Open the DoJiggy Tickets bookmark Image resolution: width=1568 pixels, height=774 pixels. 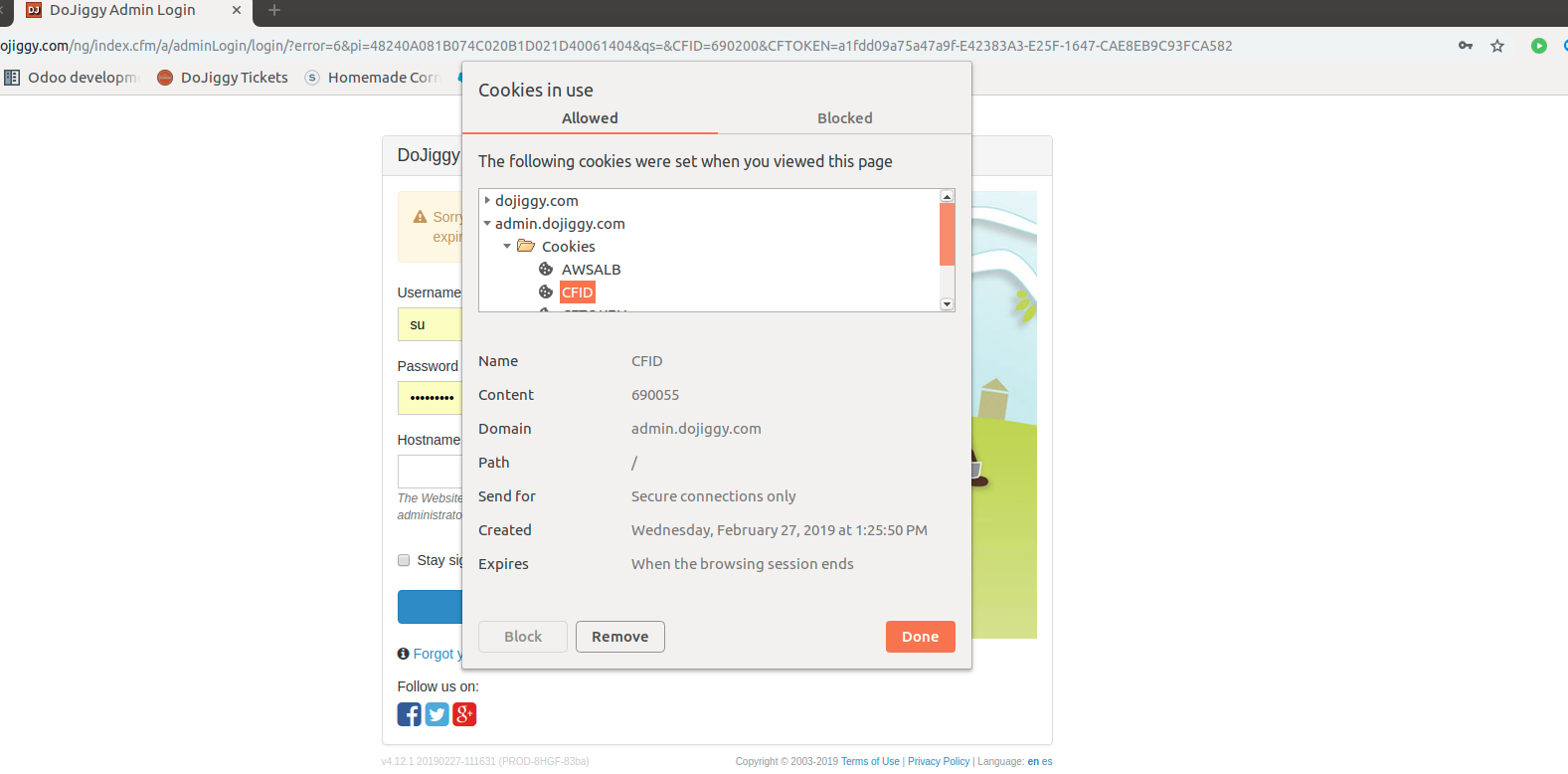pos(223,78)
